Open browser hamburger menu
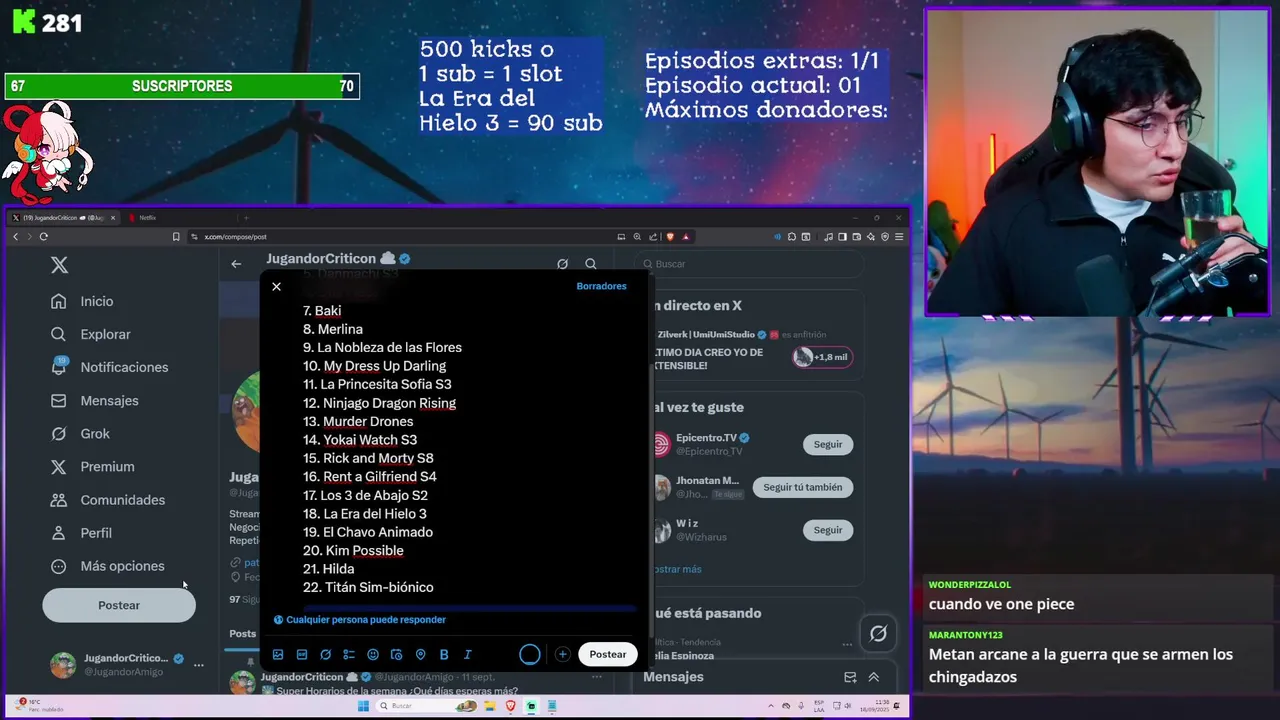Screen dimensions: 1280x720 (899, 237)
